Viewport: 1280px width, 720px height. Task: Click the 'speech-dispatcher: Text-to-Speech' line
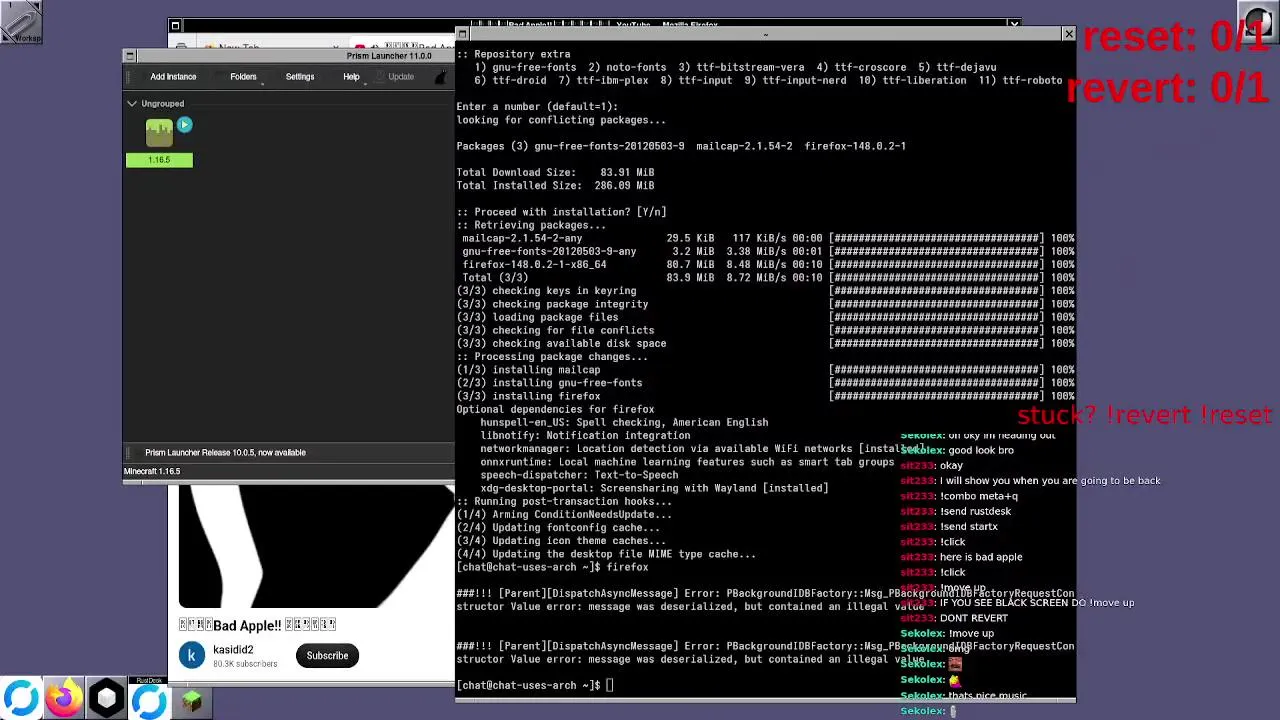[579, 475]
